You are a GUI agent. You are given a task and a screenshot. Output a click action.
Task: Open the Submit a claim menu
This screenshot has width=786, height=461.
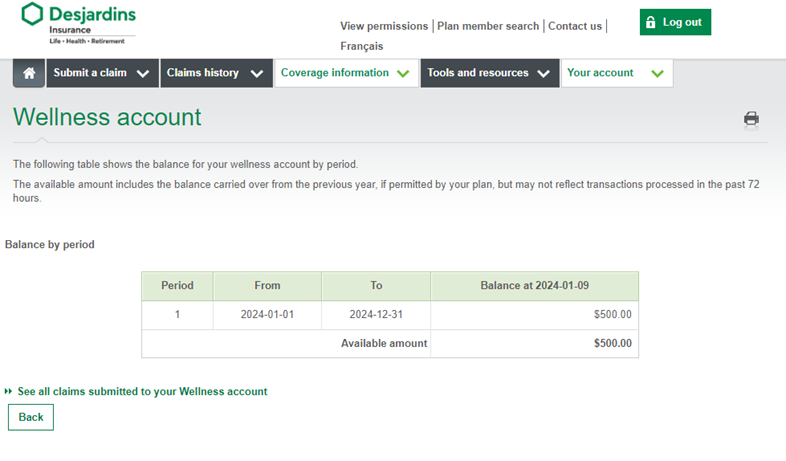(x=90, y=73)
